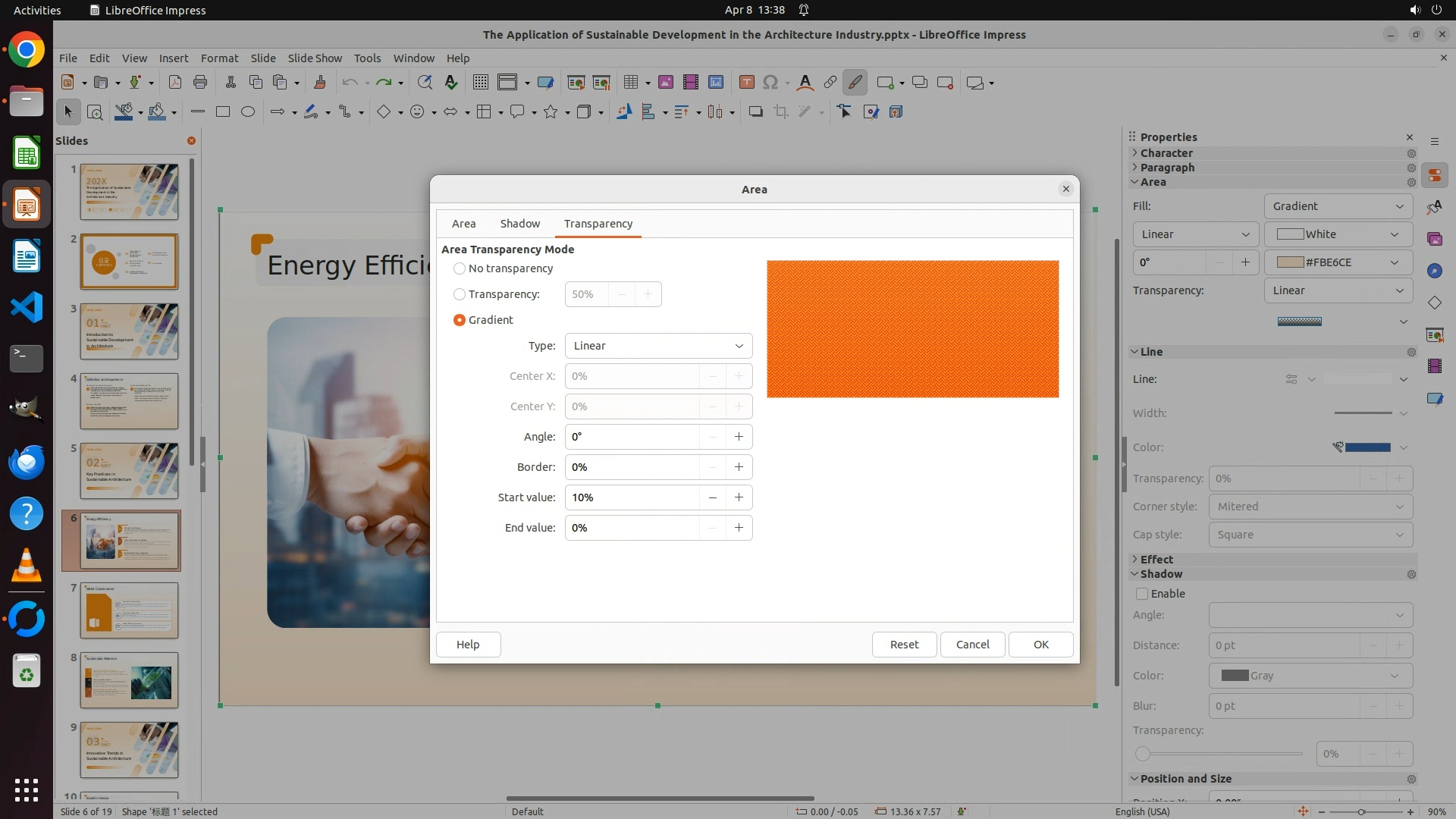
Task: Select the Rectangle shape tool
Action: [223, 112]
